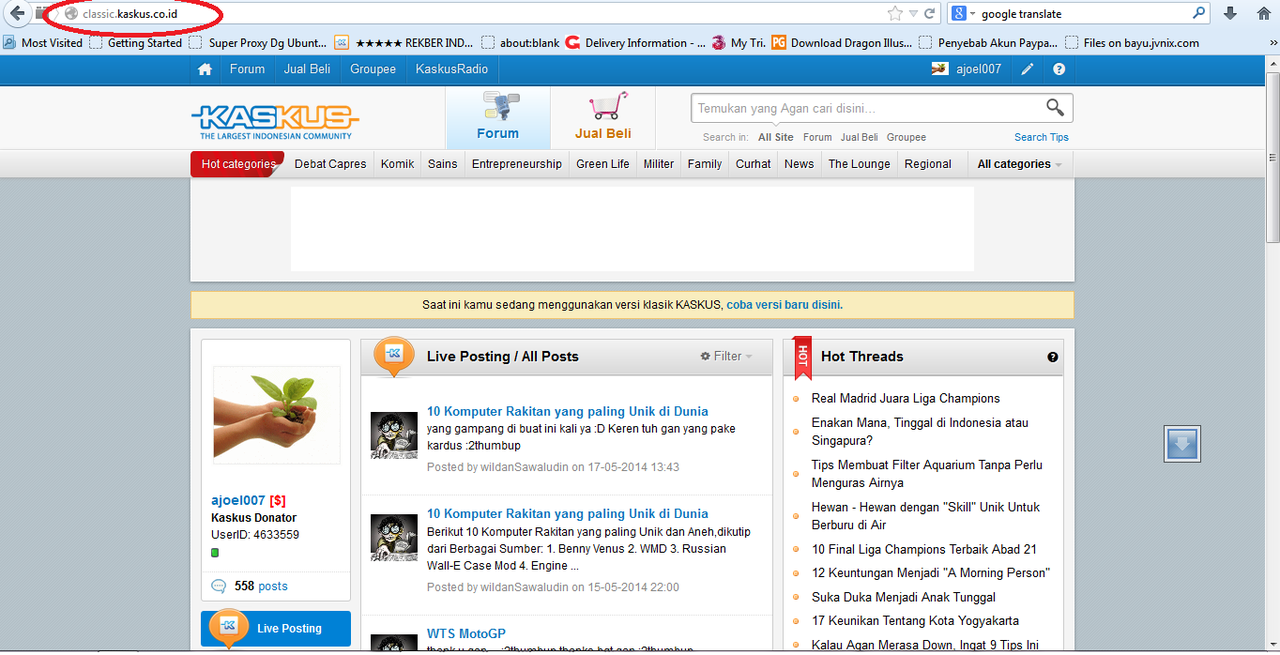1280x655 pixels.
Task: Open the WTS MotoGP post
Action: 466,634
